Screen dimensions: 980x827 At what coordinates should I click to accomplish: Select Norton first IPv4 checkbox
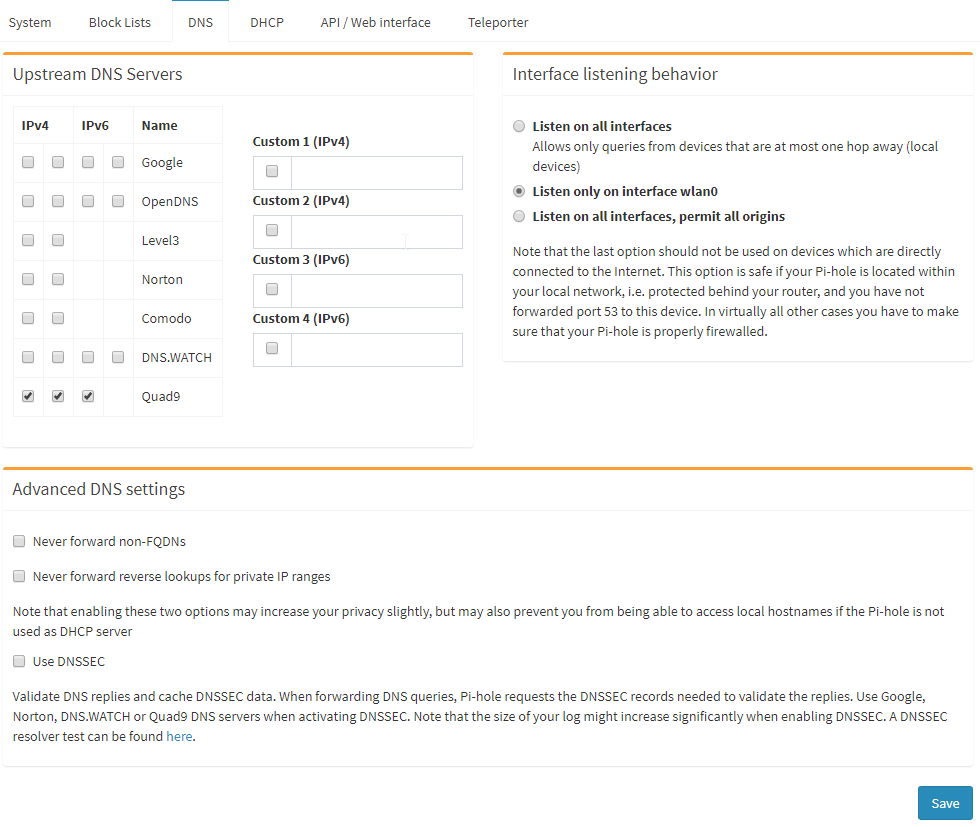click(x=28, y=279)
